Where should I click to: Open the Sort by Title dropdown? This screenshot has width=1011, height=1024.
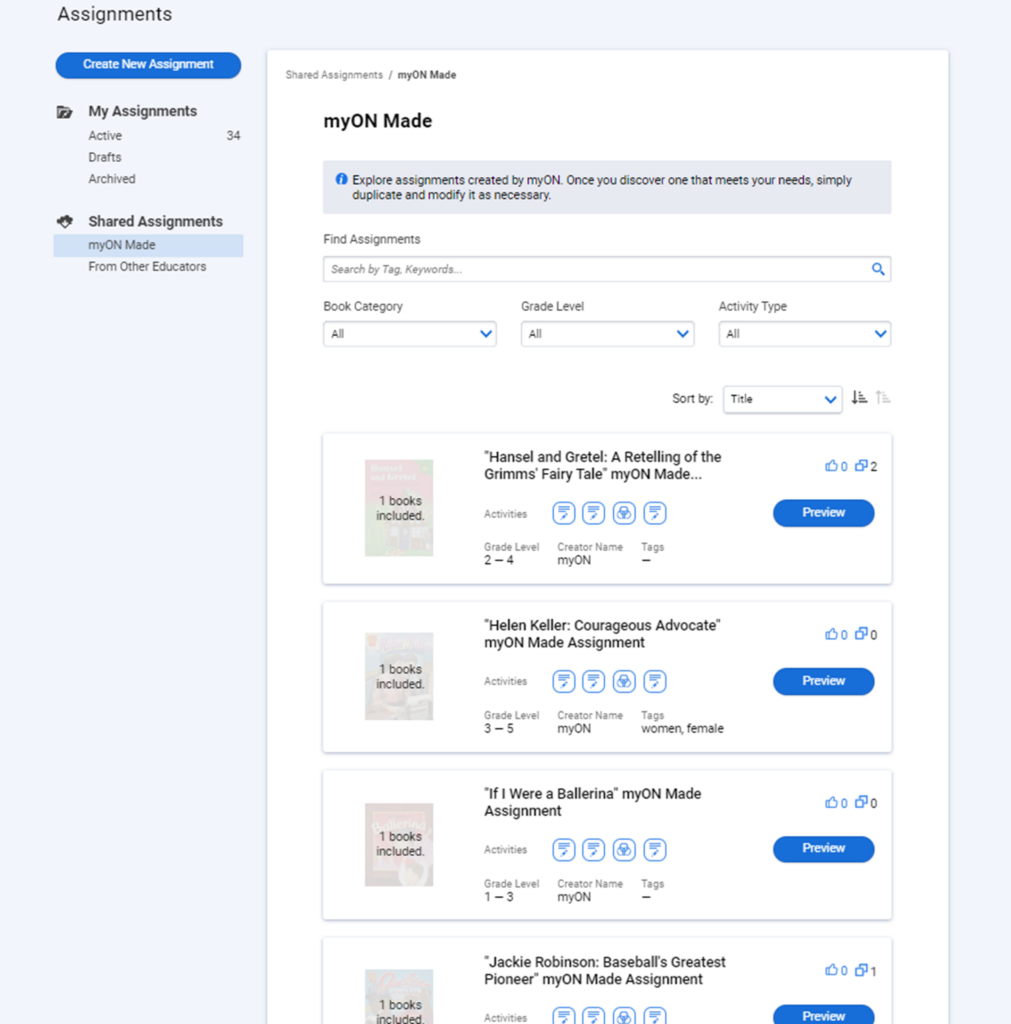[x=783, y=399]
